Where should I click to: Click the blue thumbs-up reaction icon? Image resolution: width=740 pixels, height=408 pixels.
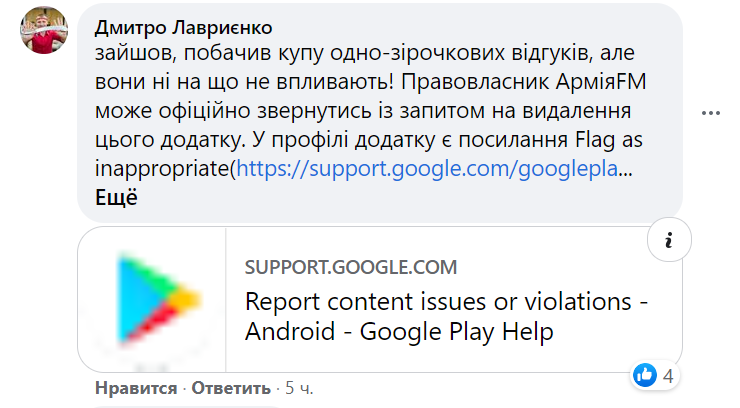[645, 375]
